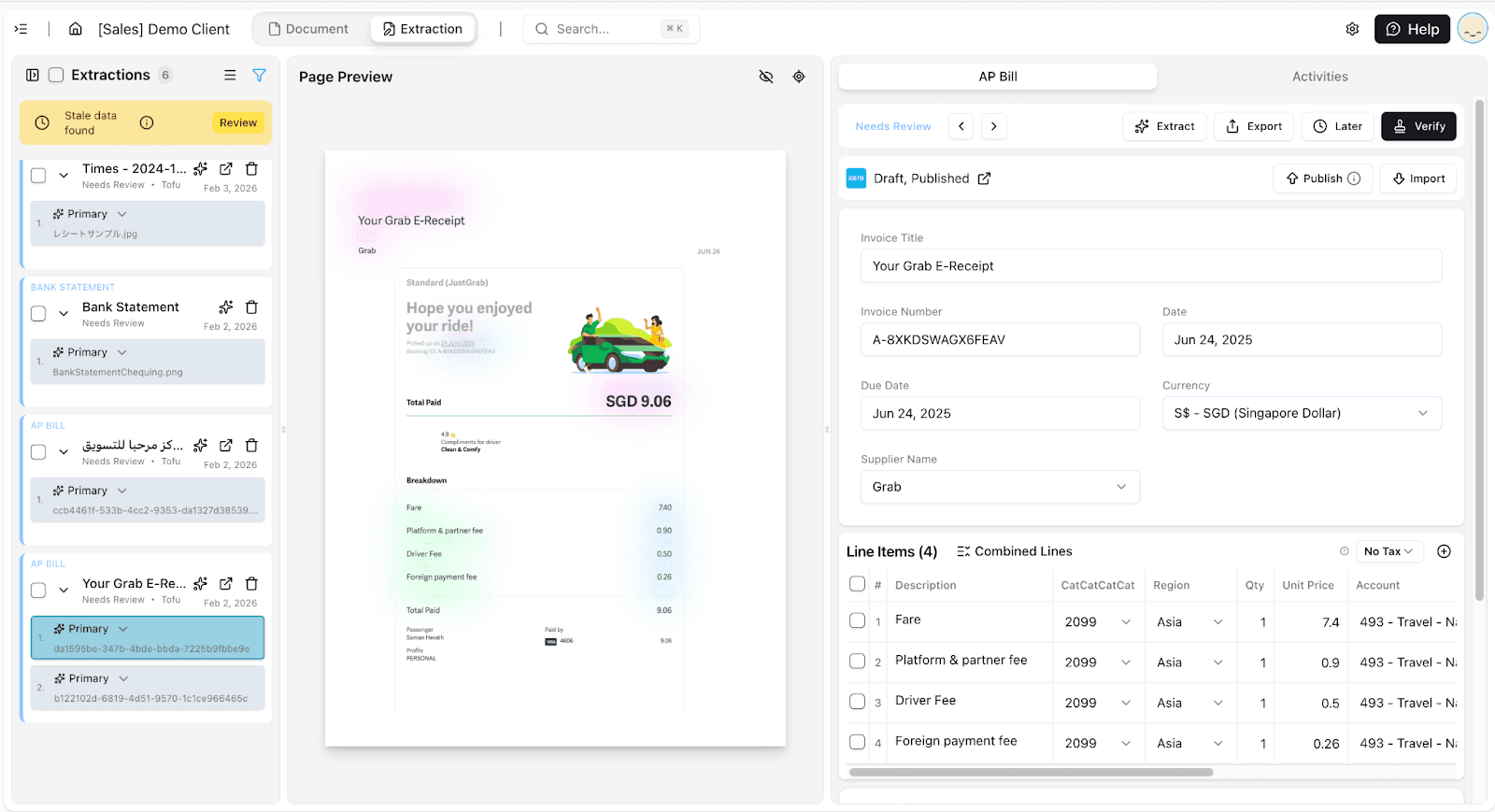Click the Verify button
Screen dimensions: 1495x812
[1418, 126]
